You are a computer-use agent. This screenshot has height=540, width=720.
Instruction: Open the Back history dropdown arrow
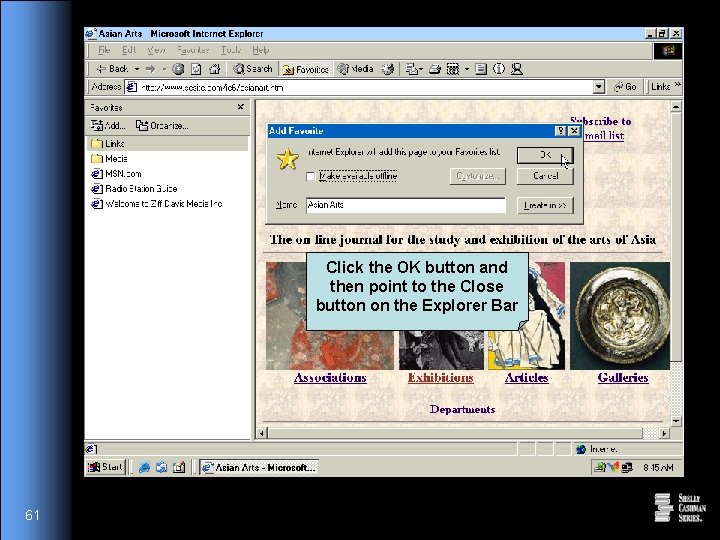[x=136, y=69]
